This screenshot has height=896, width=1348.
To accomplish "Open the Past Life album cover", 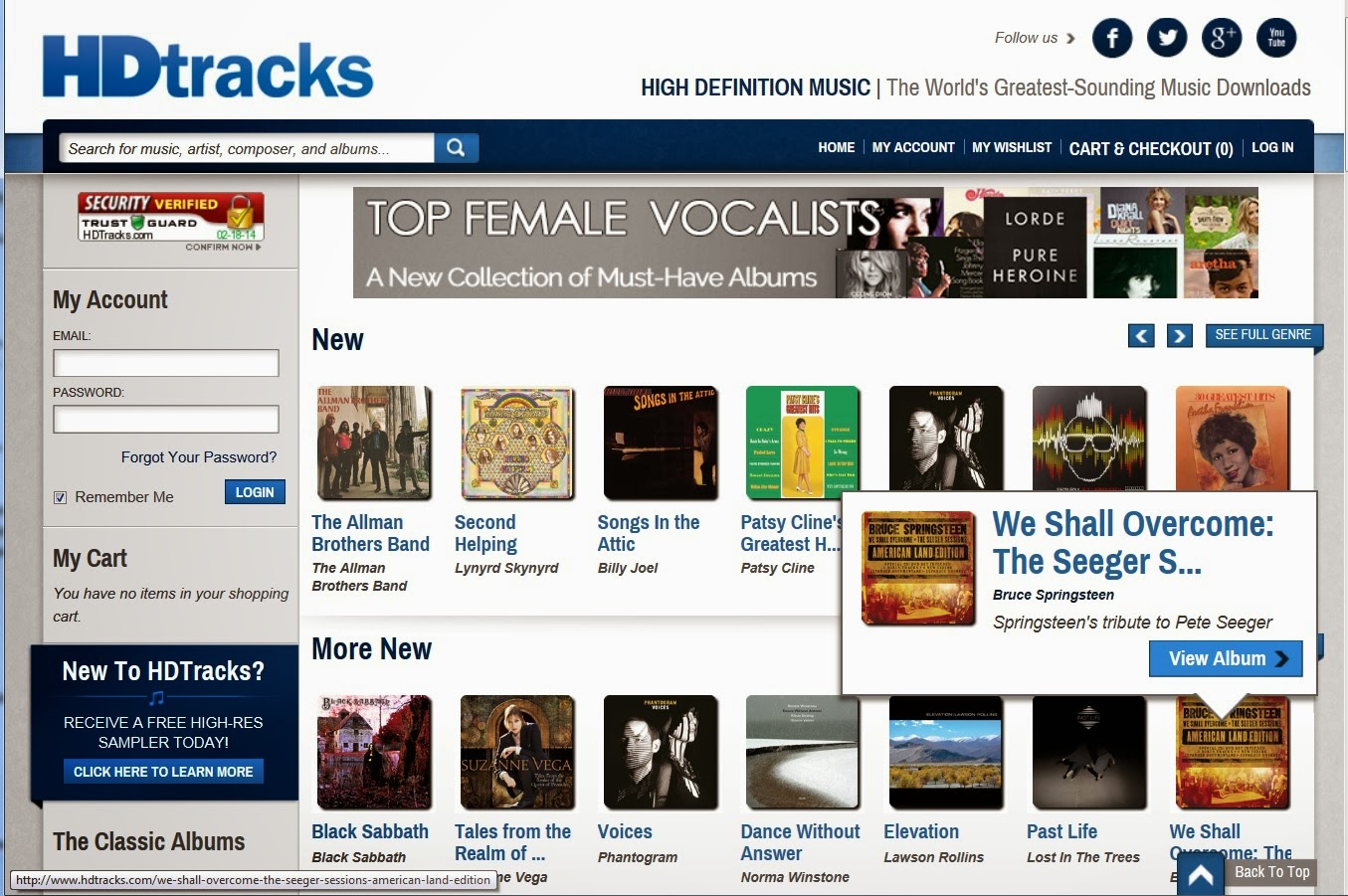I will (1089, 752).
